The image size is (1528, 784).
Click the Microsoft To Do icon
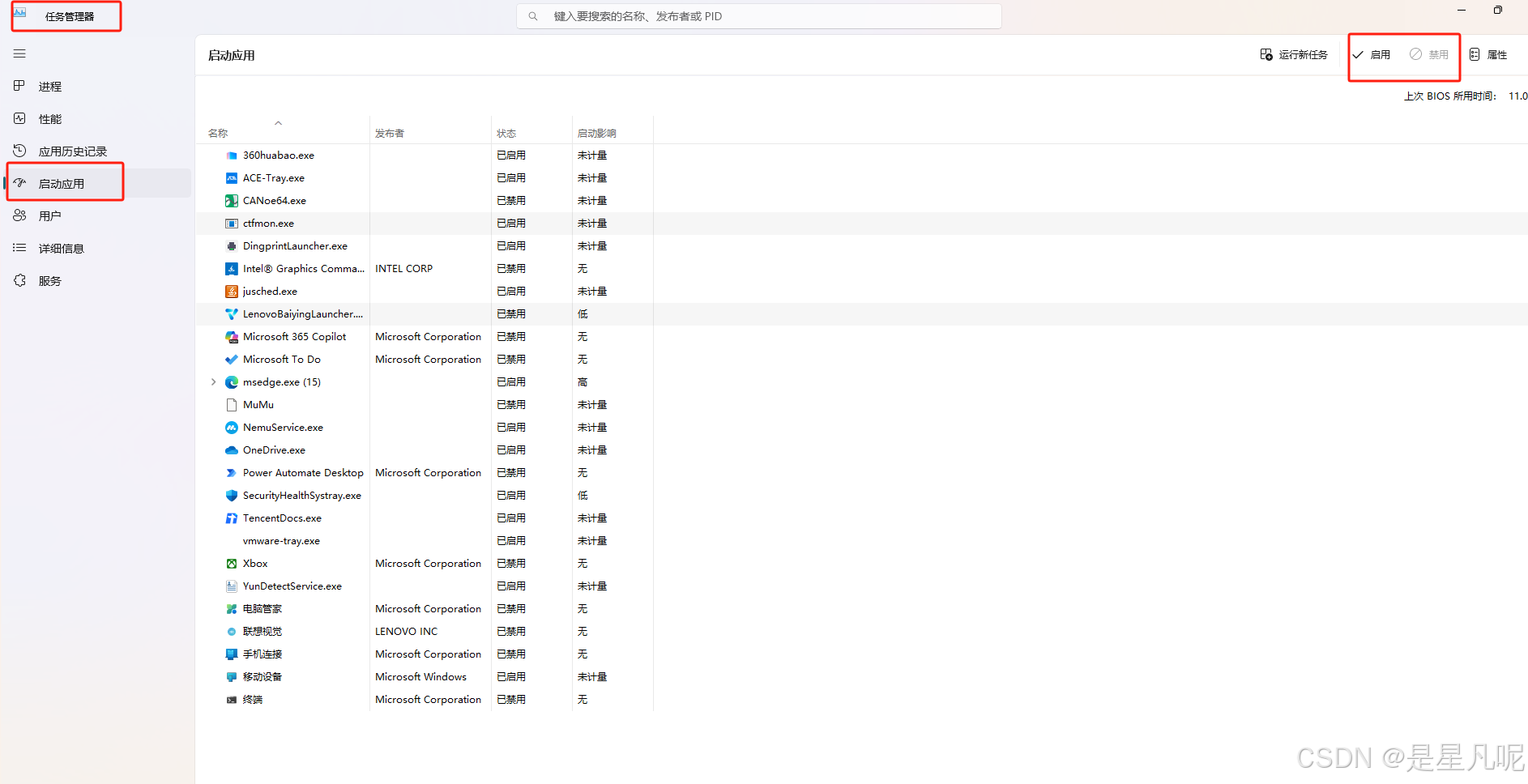232,360
